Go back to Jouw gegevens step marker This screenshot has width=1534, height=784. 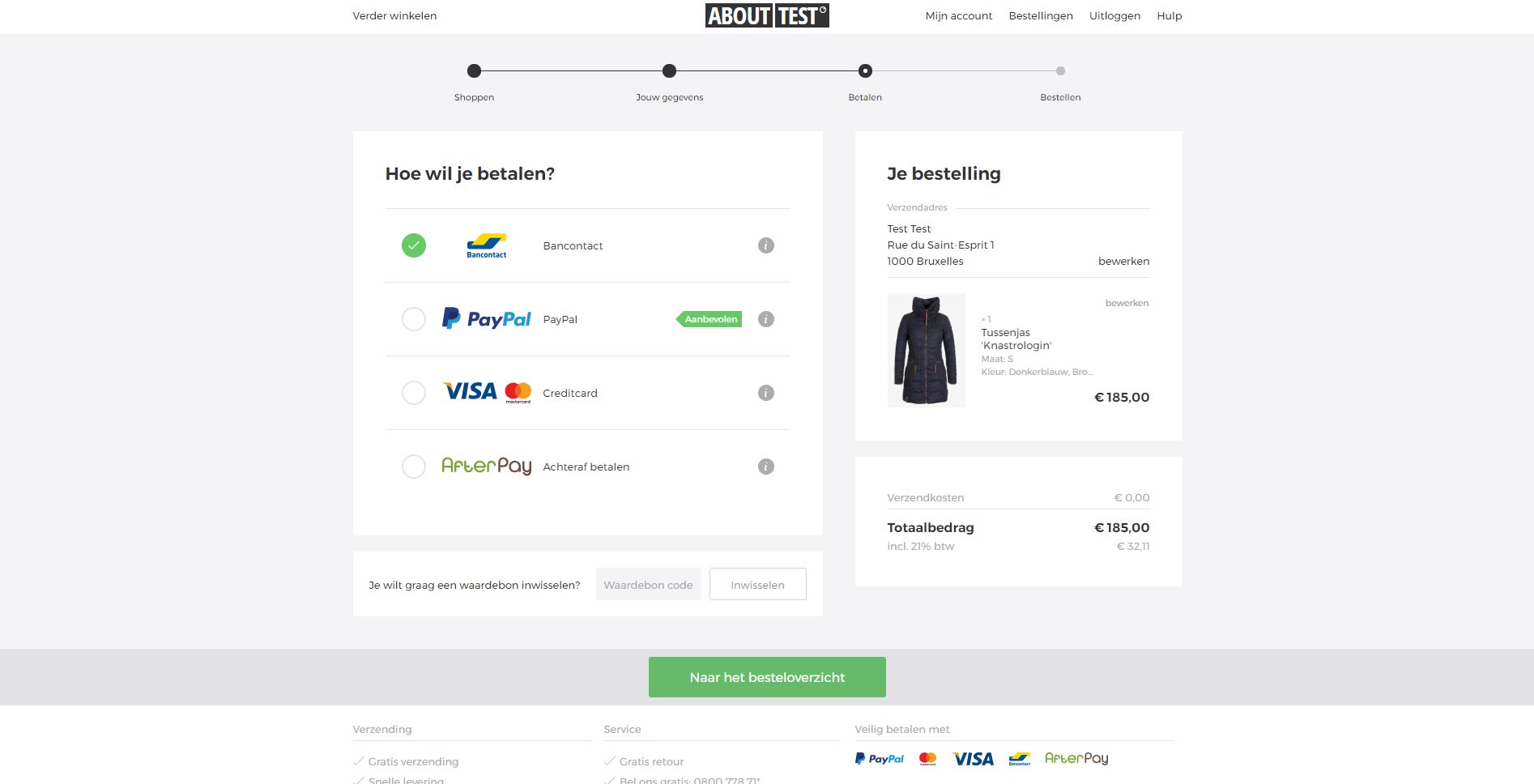[669, 71]
